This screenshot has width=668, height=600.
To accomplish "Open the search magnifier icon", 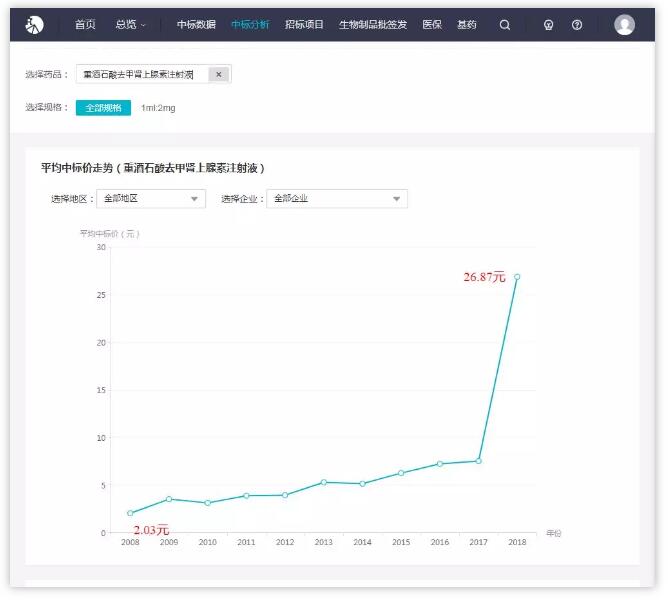I will coord(505,25).
